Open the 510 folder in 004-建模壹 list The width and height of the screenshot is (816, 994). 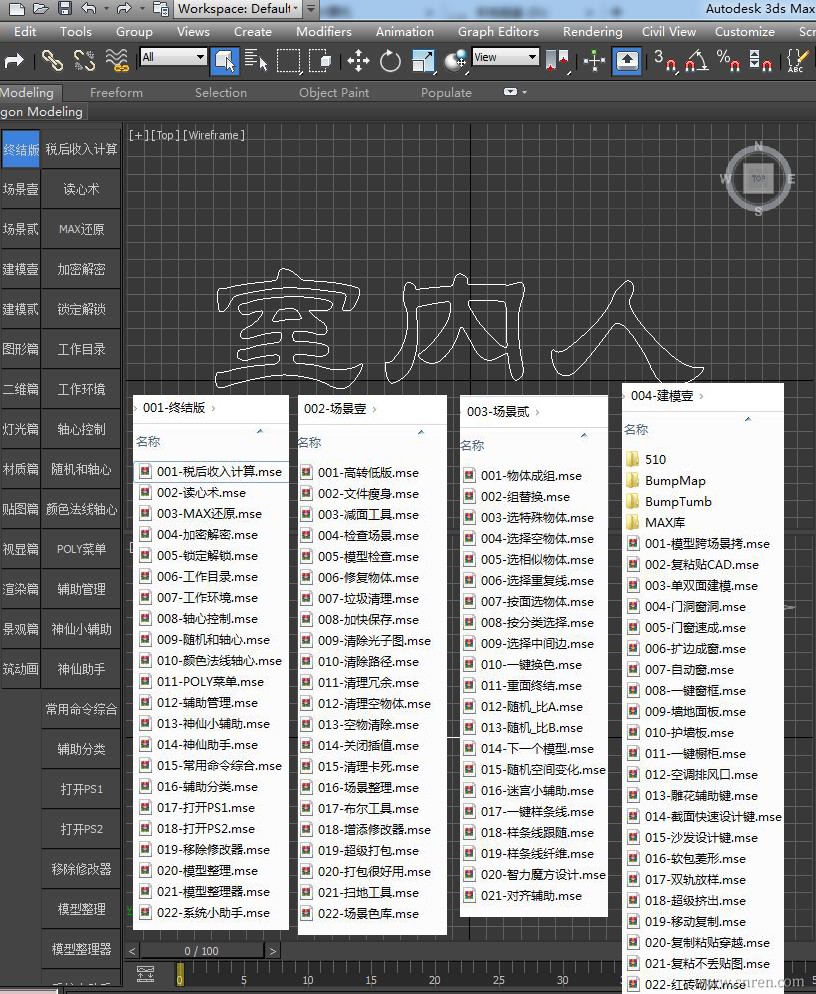tap(646, 460)
